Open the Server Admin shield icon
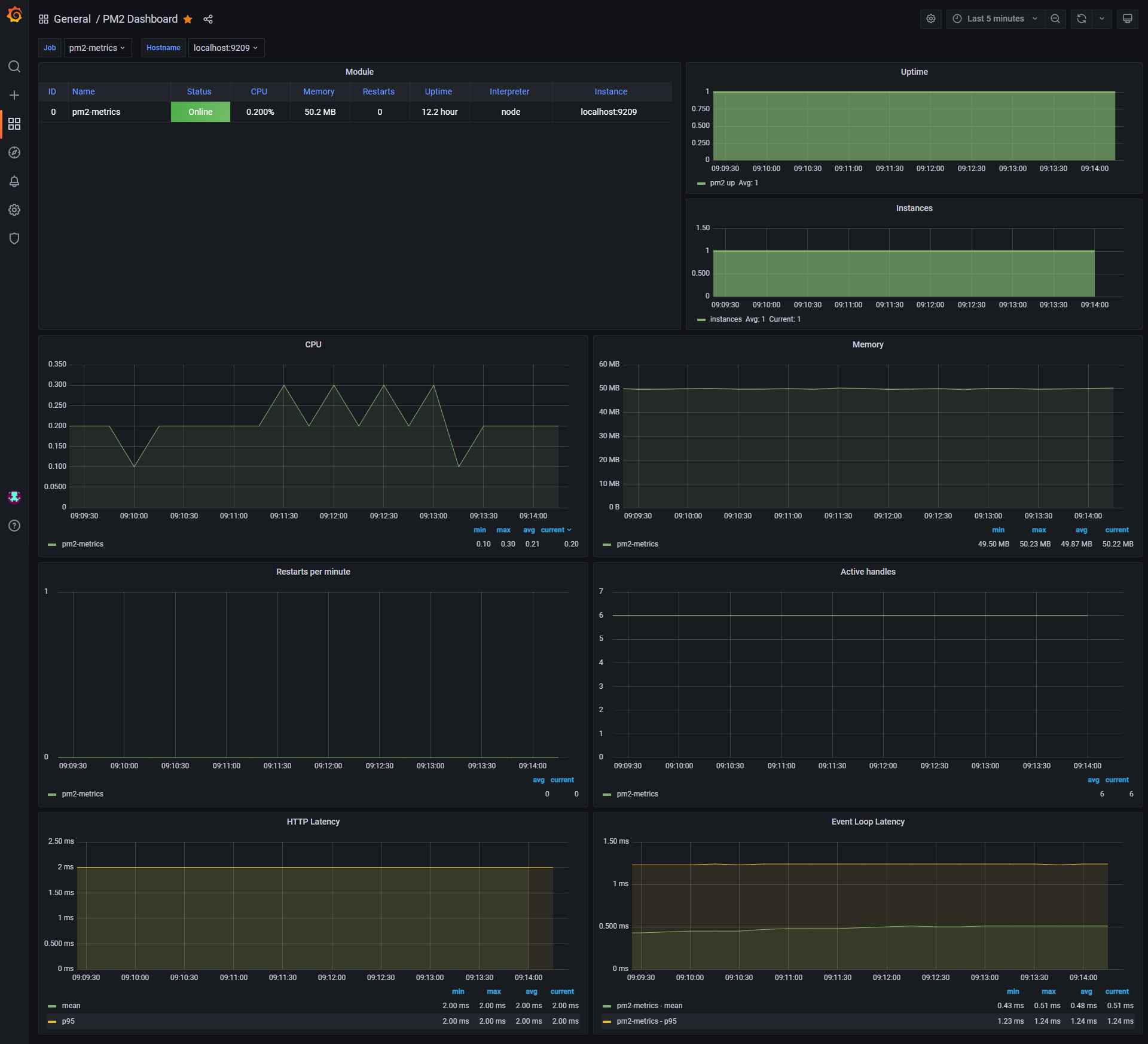The height and width of the screenshot is (1044, 1148). click(14, 239)
